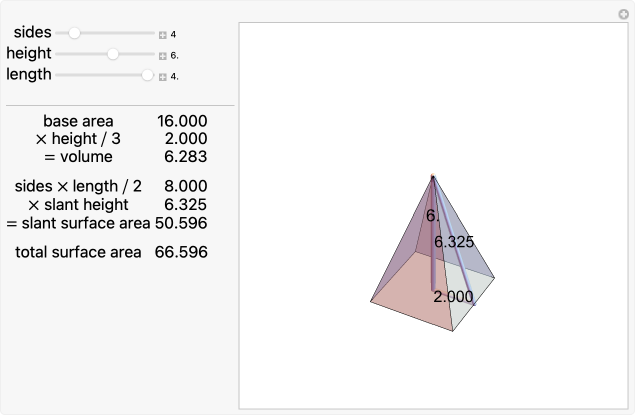Click the height slider thumb
635x416 pixels.
(x=113, y=54)
